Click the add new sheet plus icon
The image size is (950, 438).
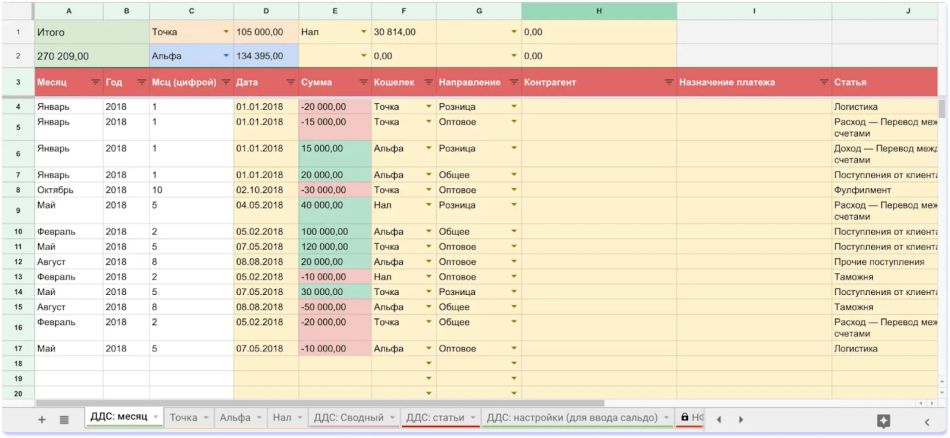point(42,419)
